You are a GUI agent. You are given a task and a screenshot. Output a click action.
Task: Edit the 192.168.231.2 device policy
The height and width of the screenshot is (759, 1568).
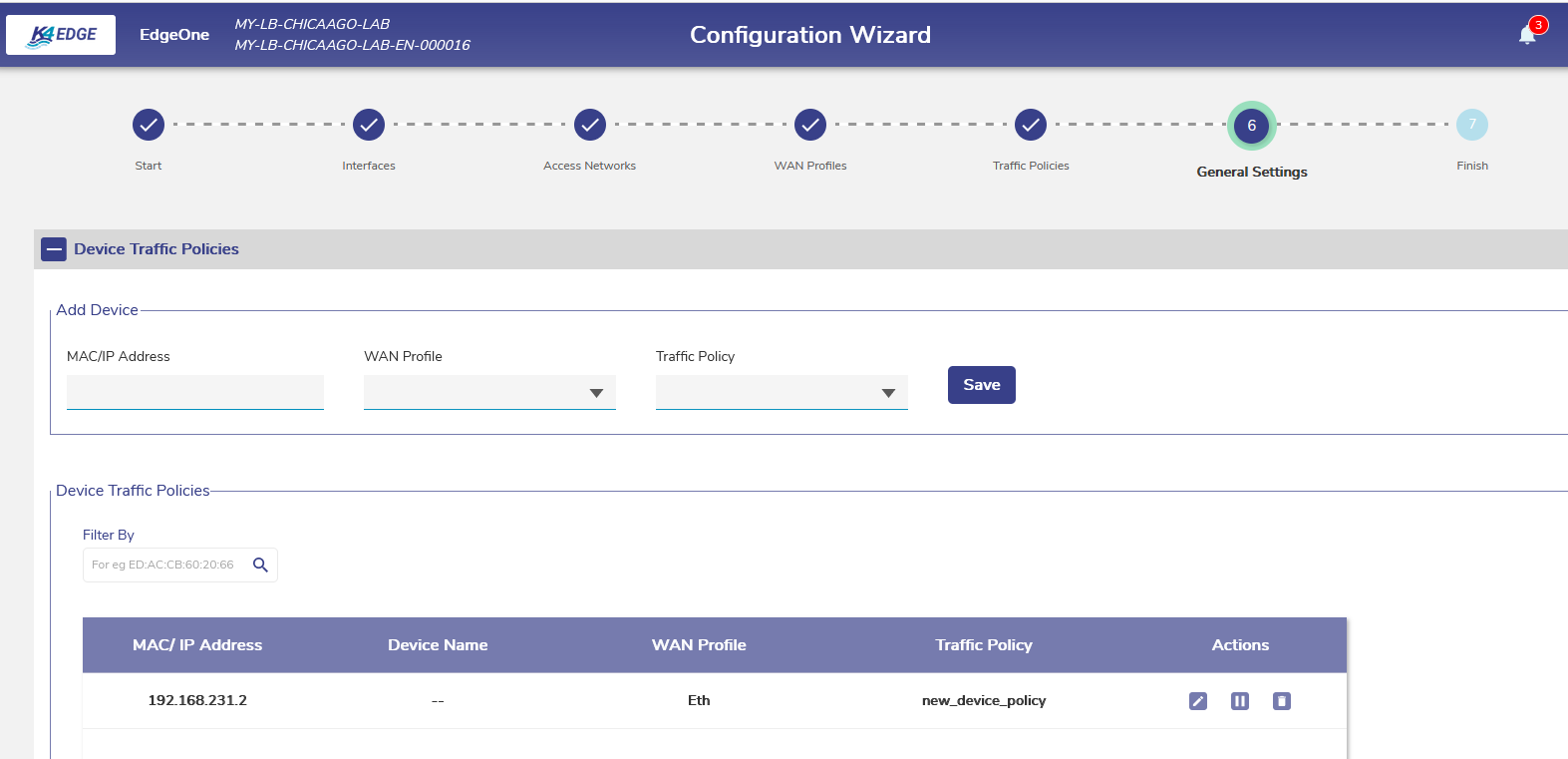(x=1198, y=701)
